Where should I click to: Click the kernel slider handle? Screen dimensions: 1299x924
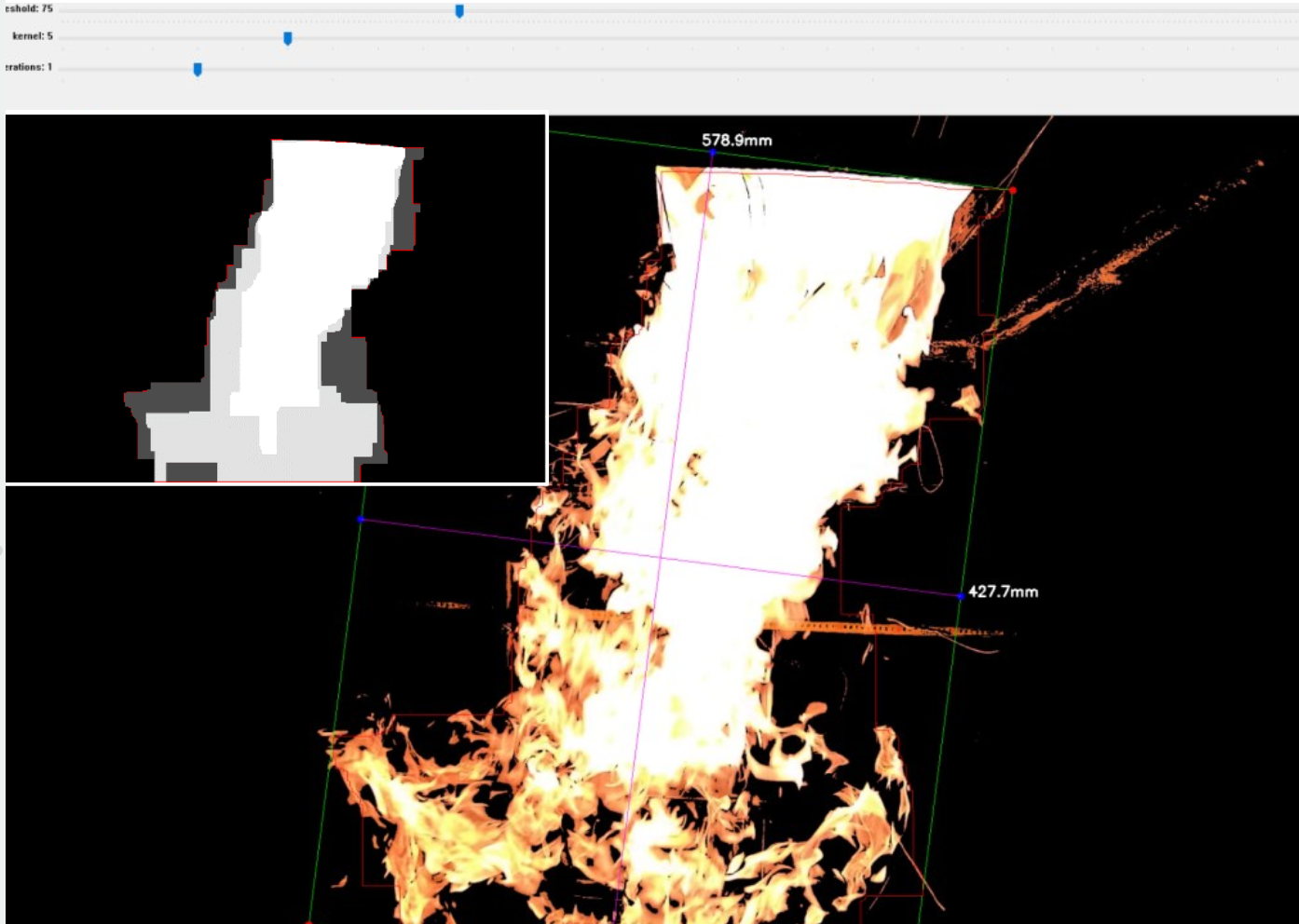[x=288, y=38]
